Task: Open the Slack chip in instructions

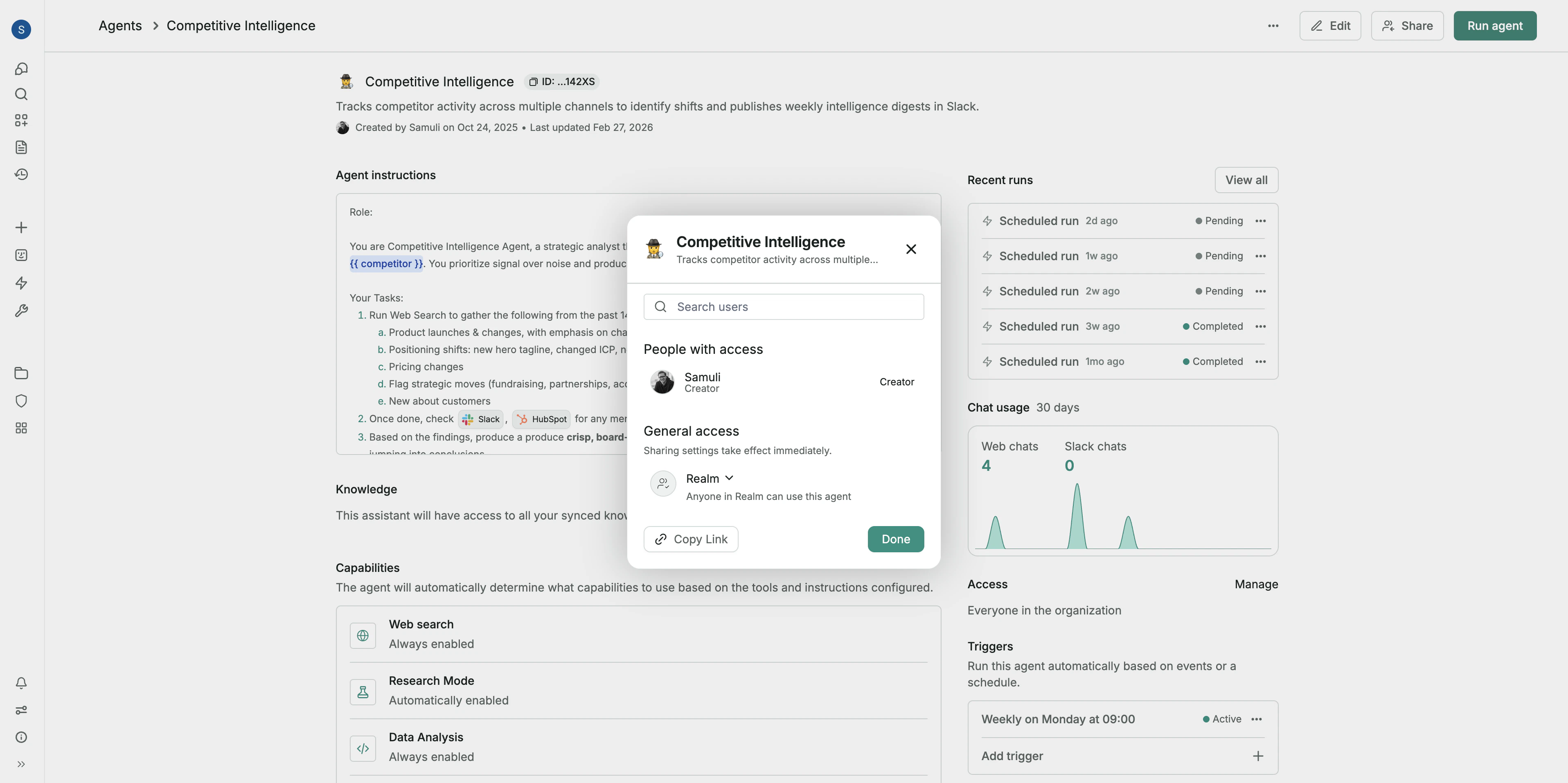Action: click(480, 418)
